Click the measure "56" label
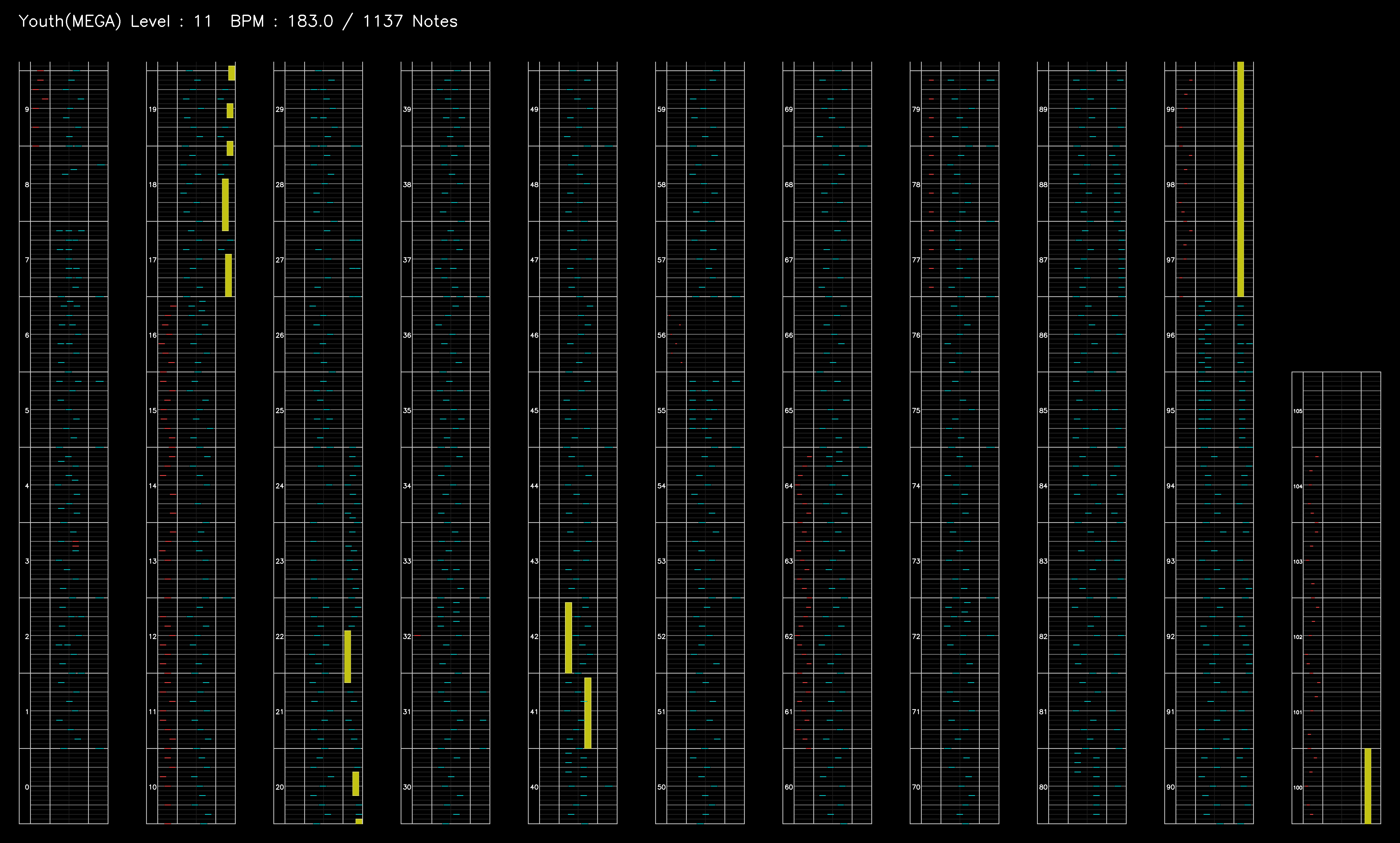1400x843 pixels. tap(661, 335)
